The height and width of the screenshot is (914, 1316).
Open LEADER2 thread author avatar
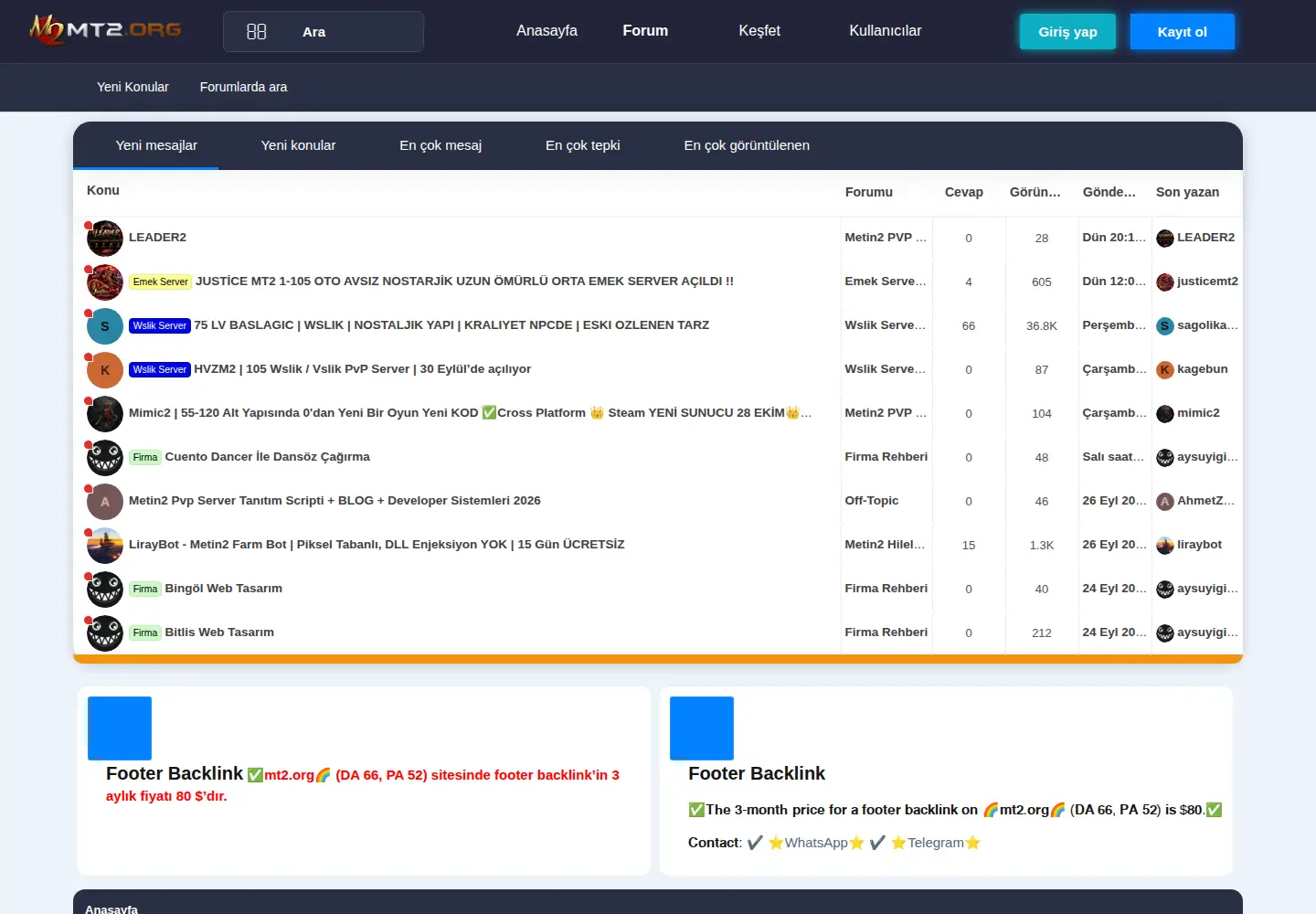[x=105, y=239]
